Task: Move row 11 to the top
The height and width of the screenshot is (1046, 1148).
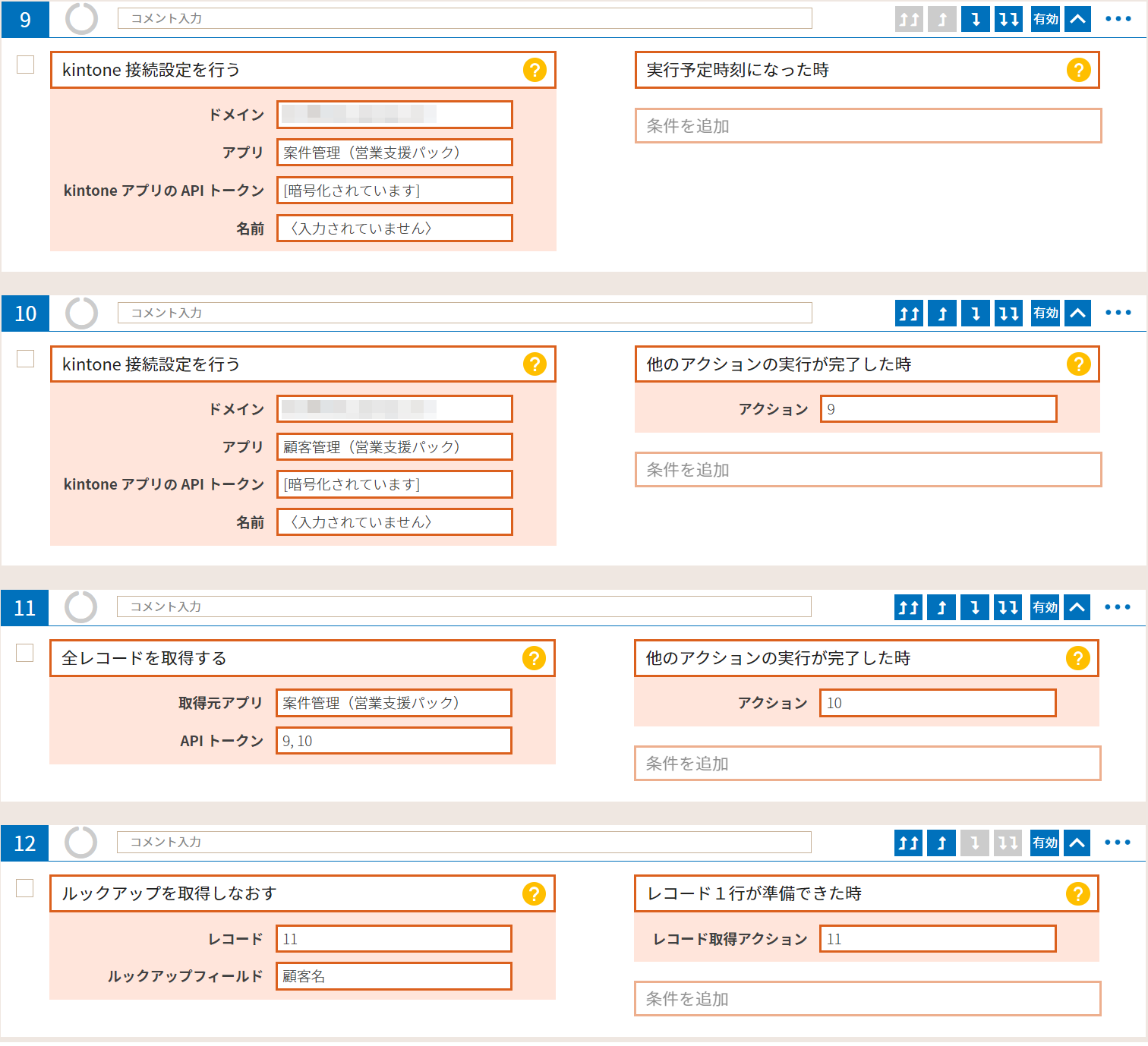Action: point(909,607)
